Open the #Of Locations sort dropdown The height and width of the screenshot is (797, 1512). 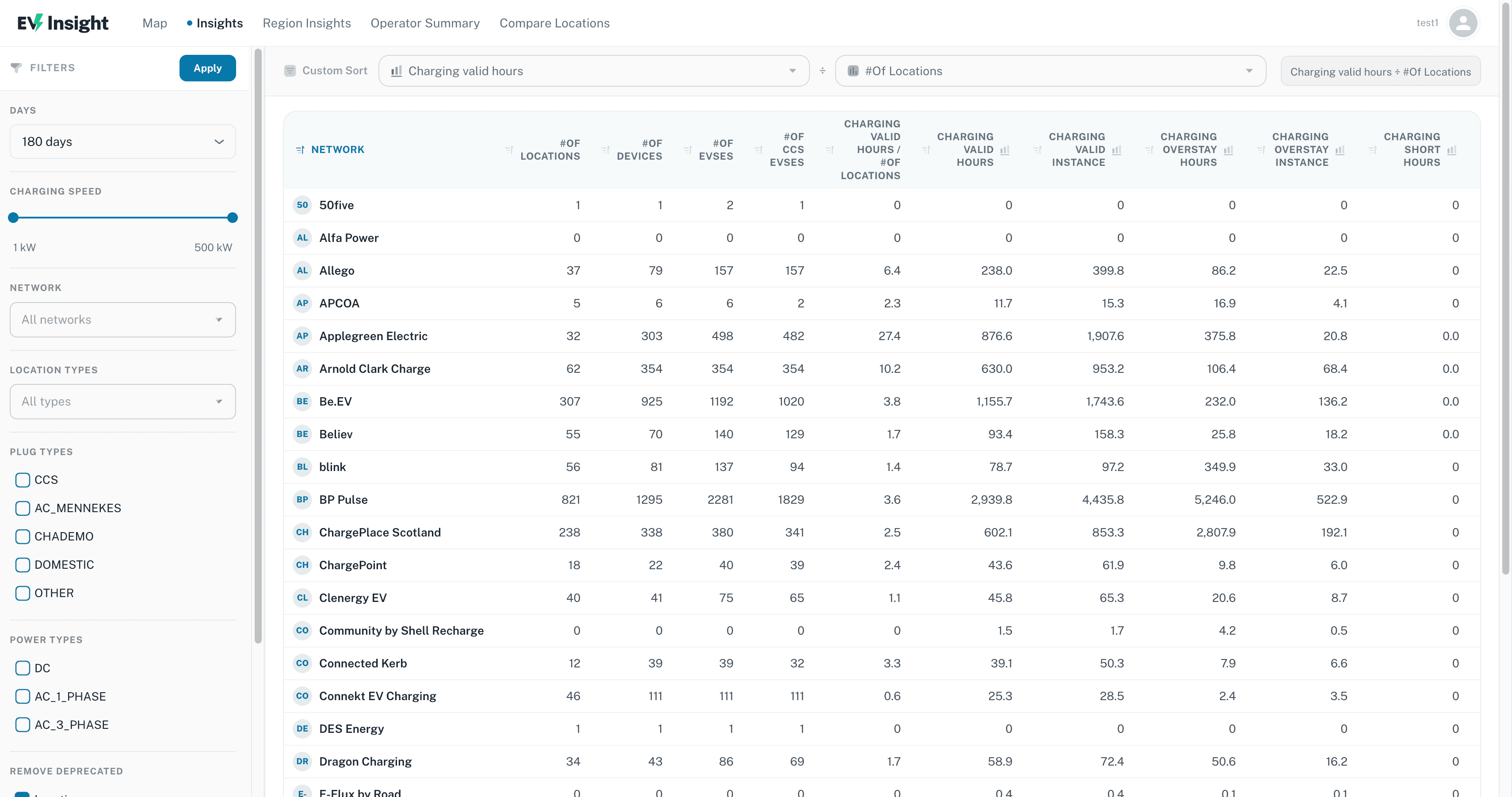tap(1050, 71)
